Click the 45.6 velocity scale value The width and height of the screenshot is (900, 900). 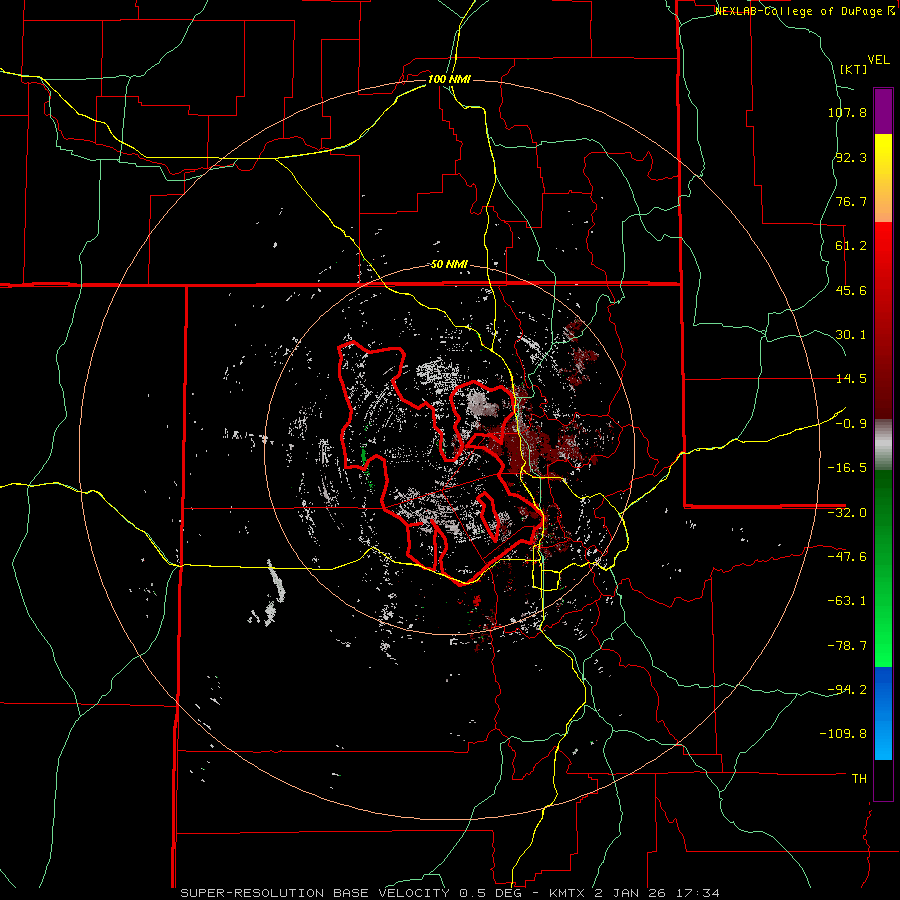(x=851, y=290)
